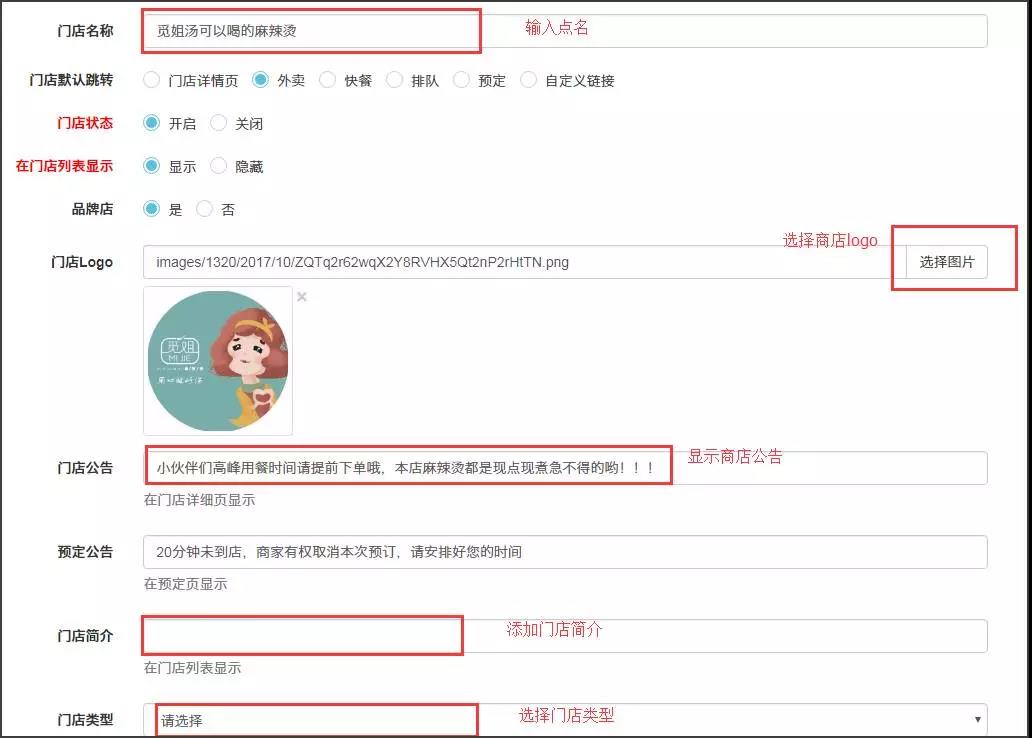
Task: Choose 隐藏 for store list display
Action: [x=219, y=166]
